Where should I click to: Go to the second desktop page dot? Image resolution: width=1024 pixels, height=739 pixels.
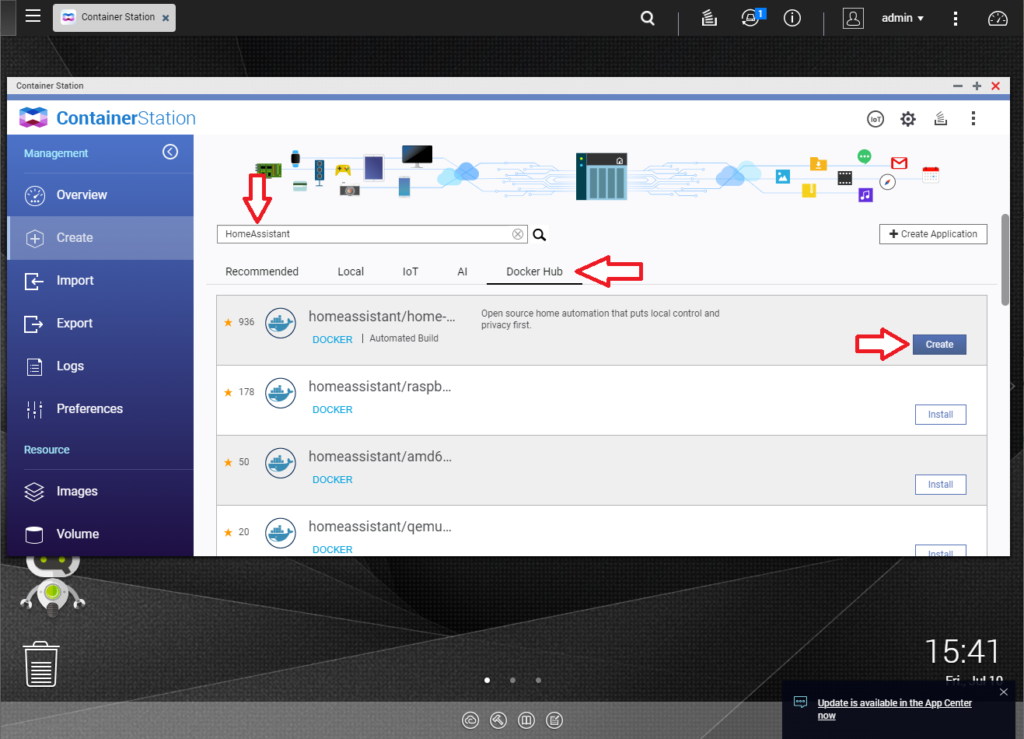pos(513,680)
